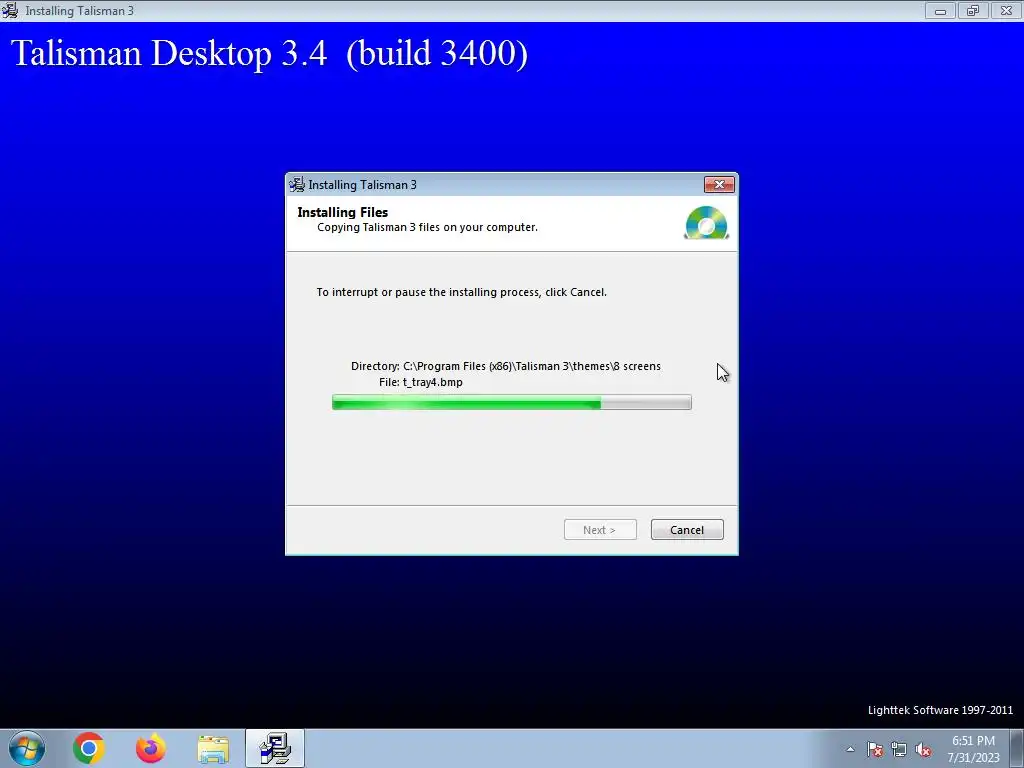Click the Cancel button in installer

[687, 530]
